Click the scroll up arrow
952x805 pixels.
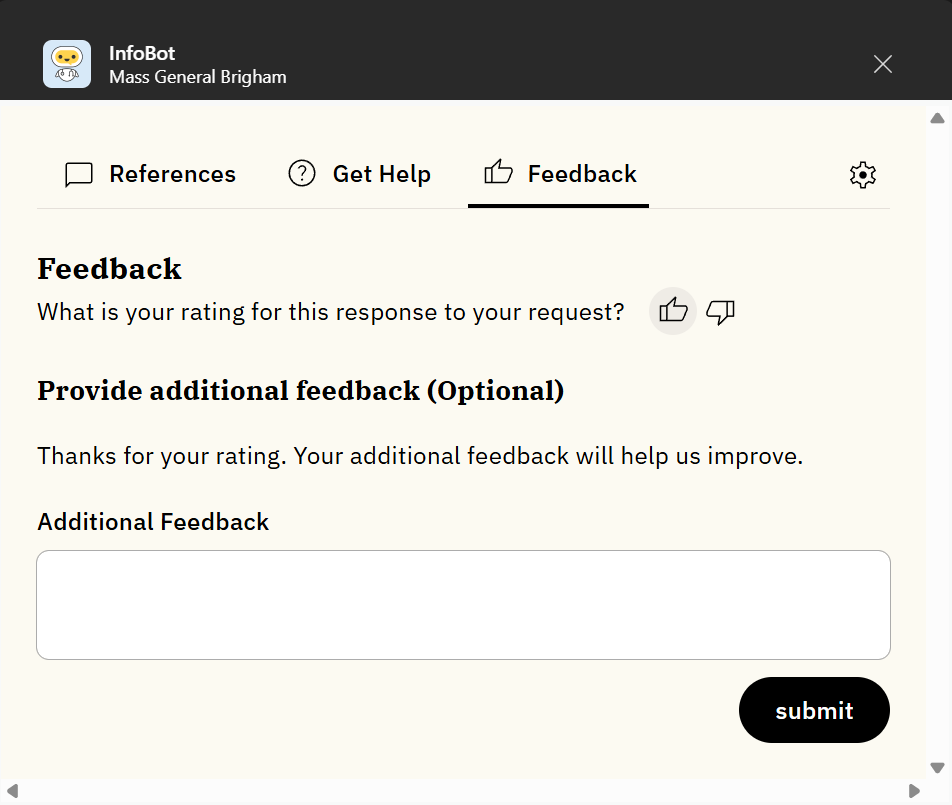pos(937,118)
